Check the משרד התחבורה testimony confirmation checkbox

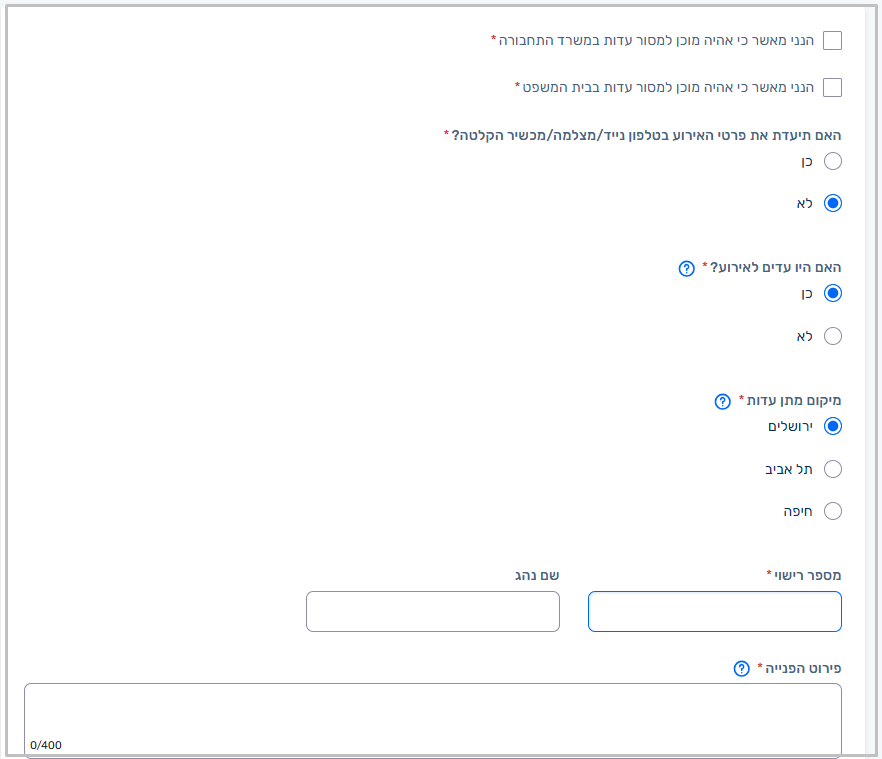pyautogui.click(x=832, y=41)
